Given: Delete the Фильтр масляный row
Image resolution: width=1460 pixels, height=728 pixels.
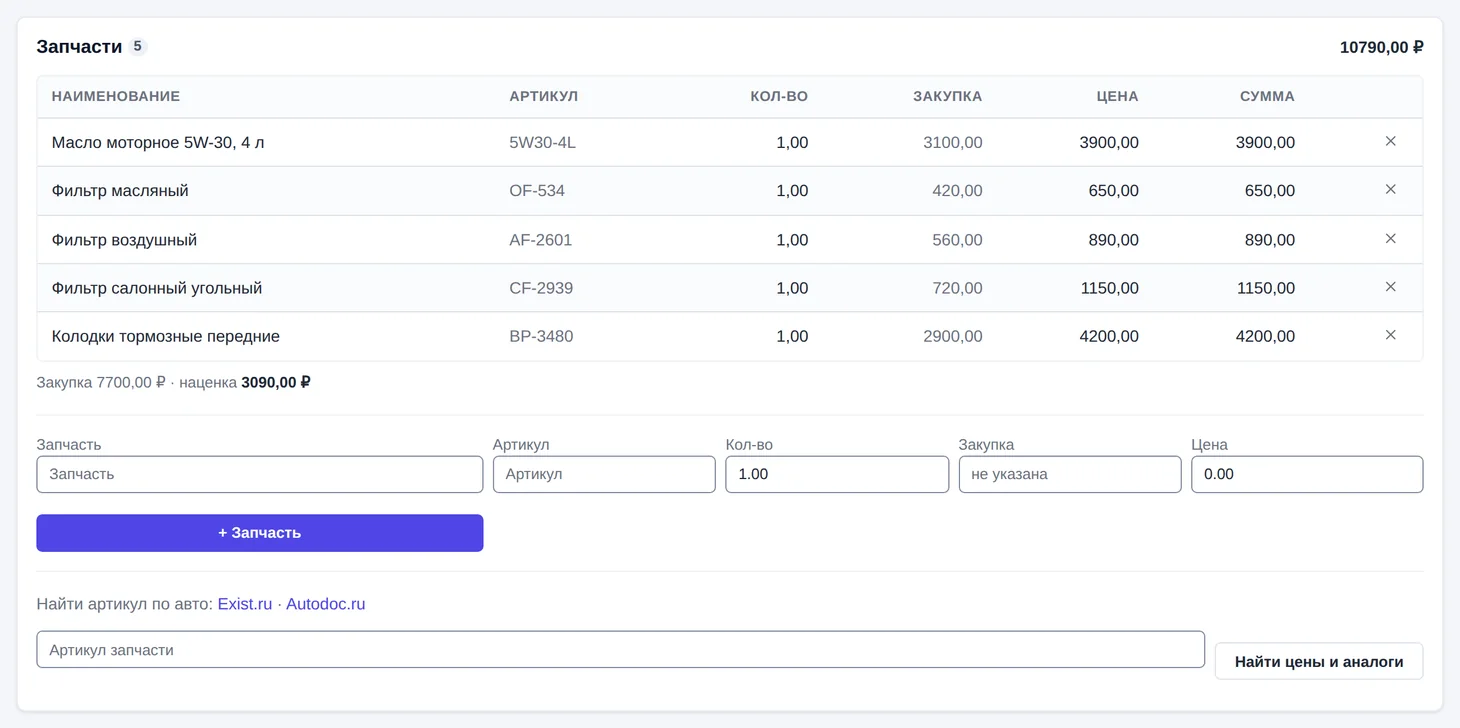Looking at the screenshot, I should 1390,190.
